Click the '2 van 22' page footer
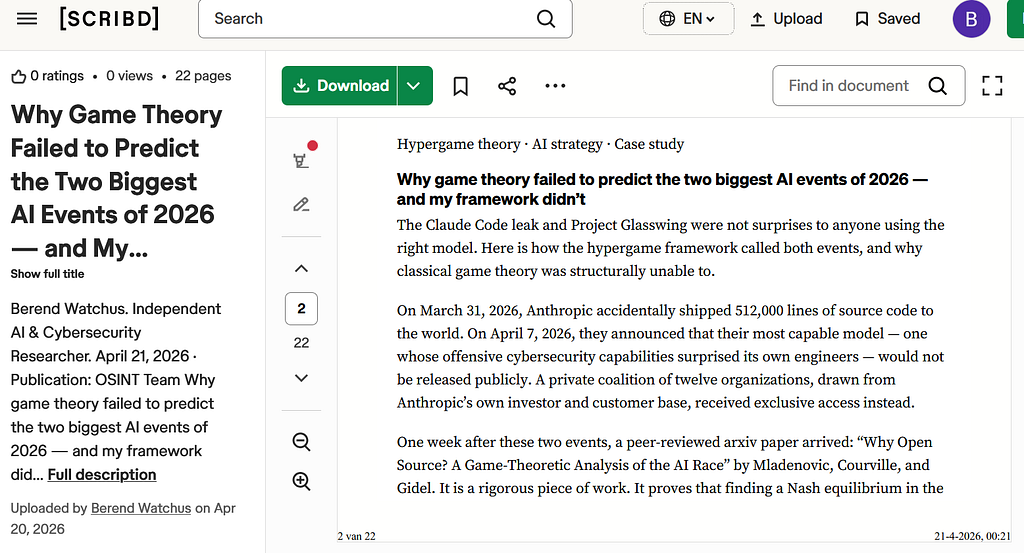1024x553 pixels. click(x=357, y=536)
